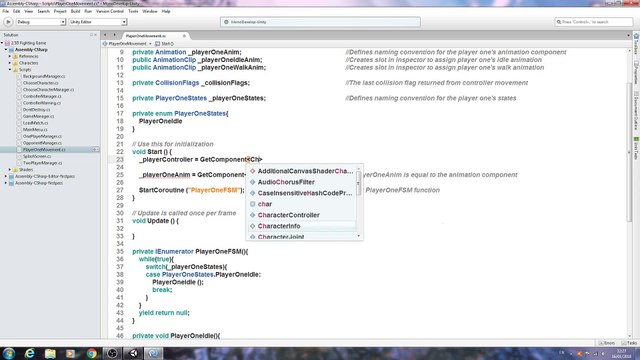This screenshot has height=360, width=640.
Task: Select OpponentManager.cs file
Action: click(x=42, y=143)
